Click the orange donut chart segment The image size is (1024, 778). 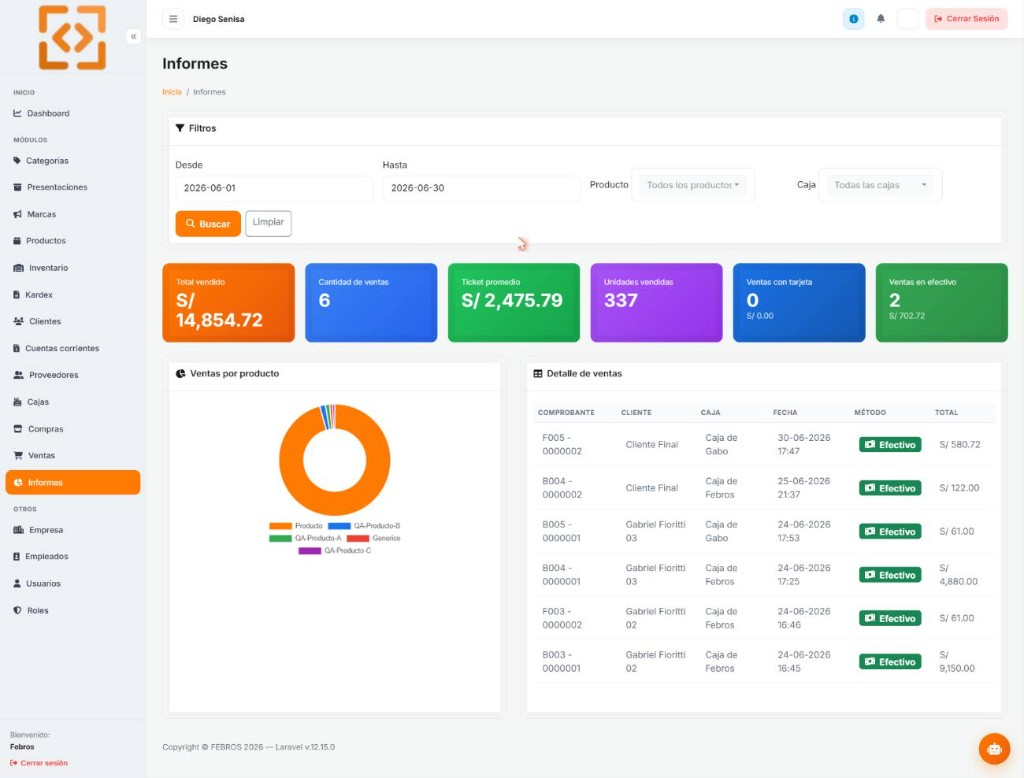pos(334,502)
